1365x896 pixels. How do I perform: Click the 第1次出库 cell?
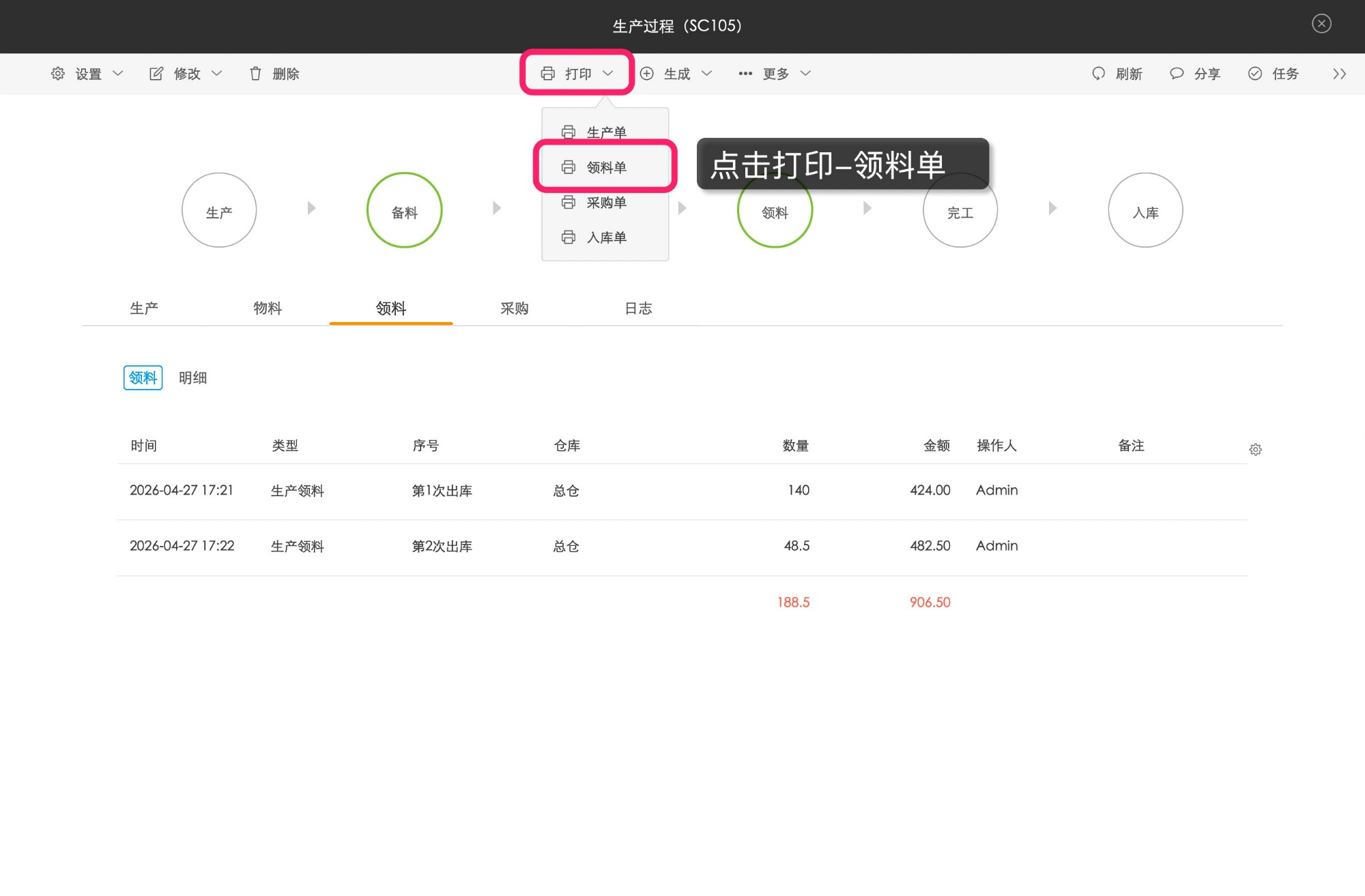click(x=442, y=491)
